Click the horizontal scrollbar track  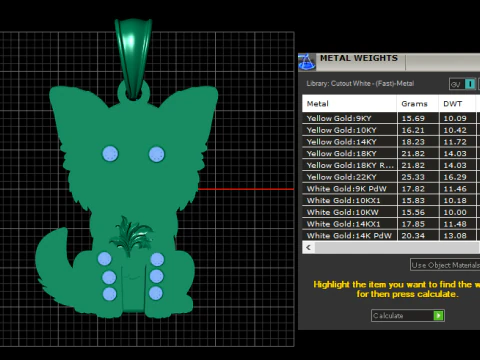(397, 247)
